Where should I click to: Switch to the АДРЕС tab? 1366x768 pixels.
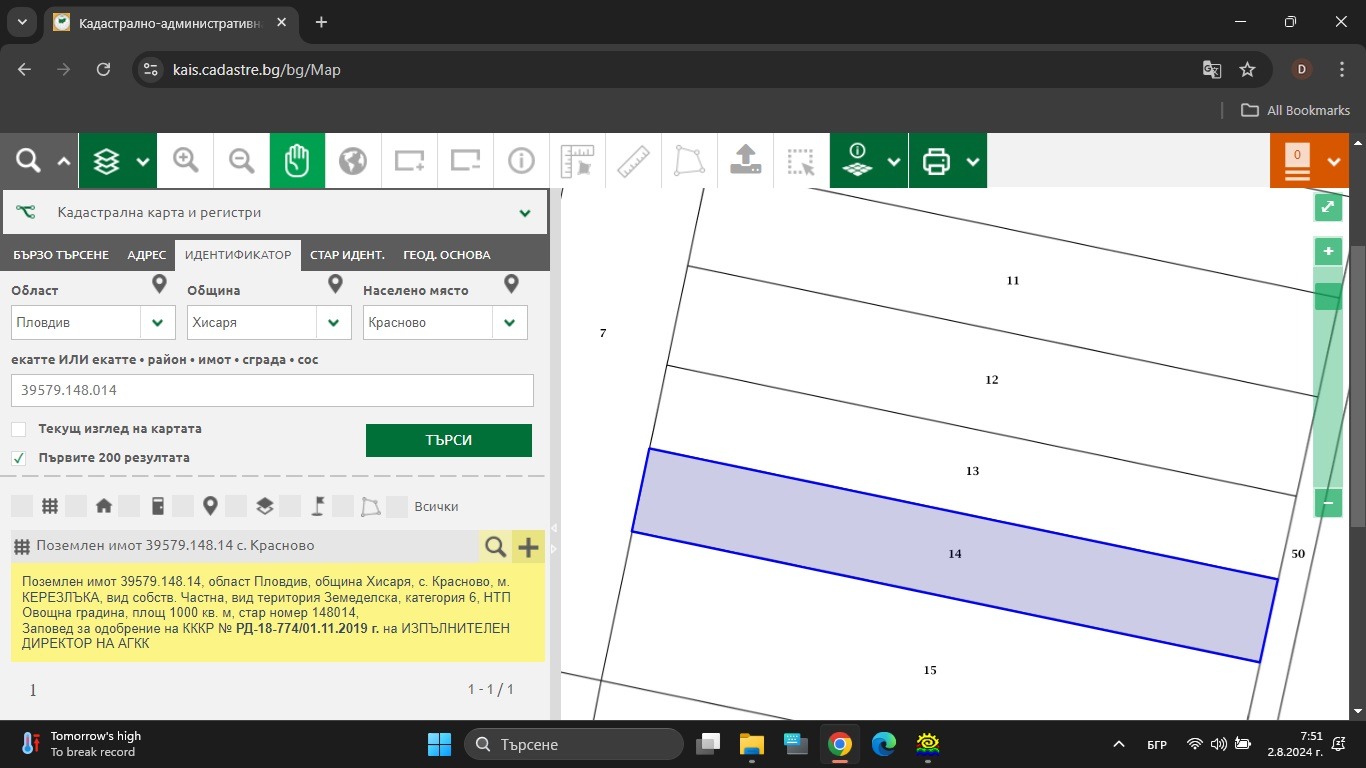tap(147, 255)
